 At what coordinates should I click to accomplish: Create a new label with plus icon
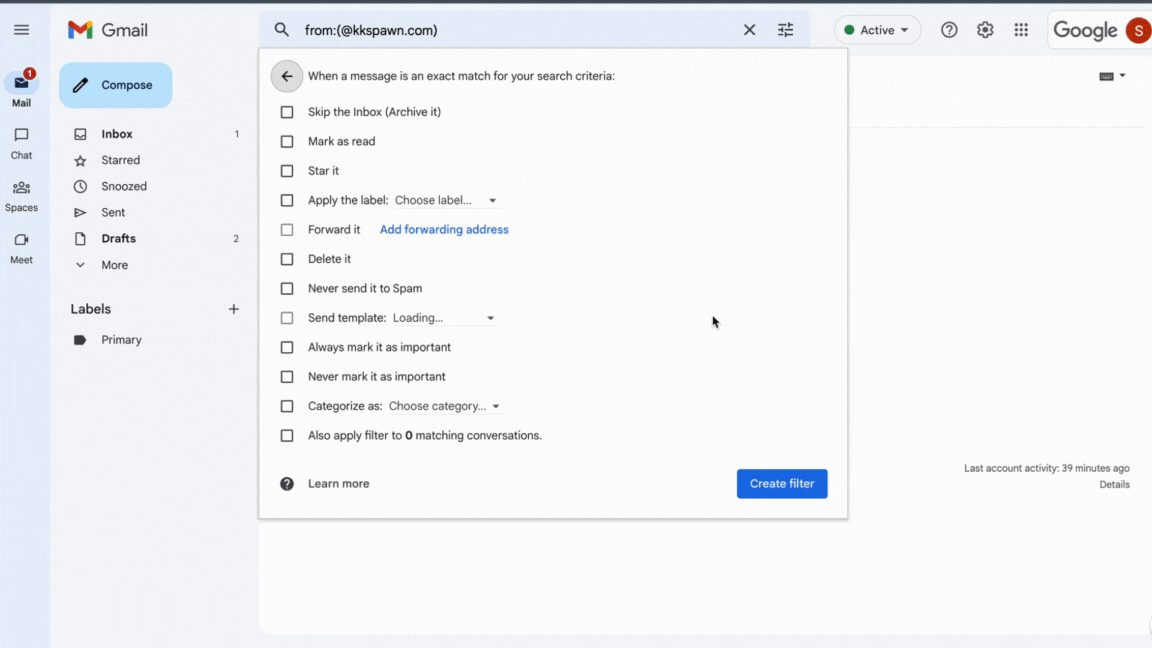(234, 309)
